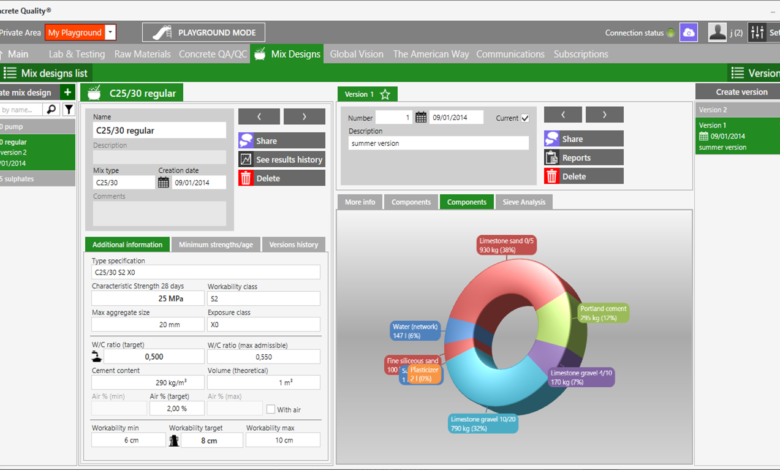
Task: Click the W/C ratio target calculation icon
Action: coord(97,356)
